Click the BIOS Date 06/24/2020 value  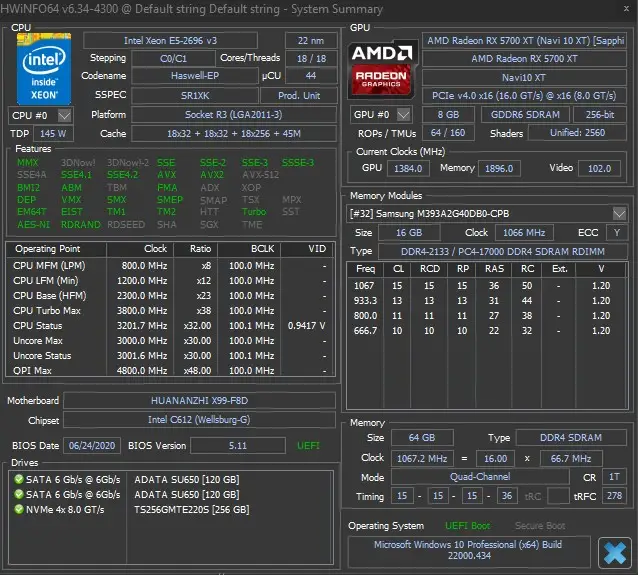point(92,446)
